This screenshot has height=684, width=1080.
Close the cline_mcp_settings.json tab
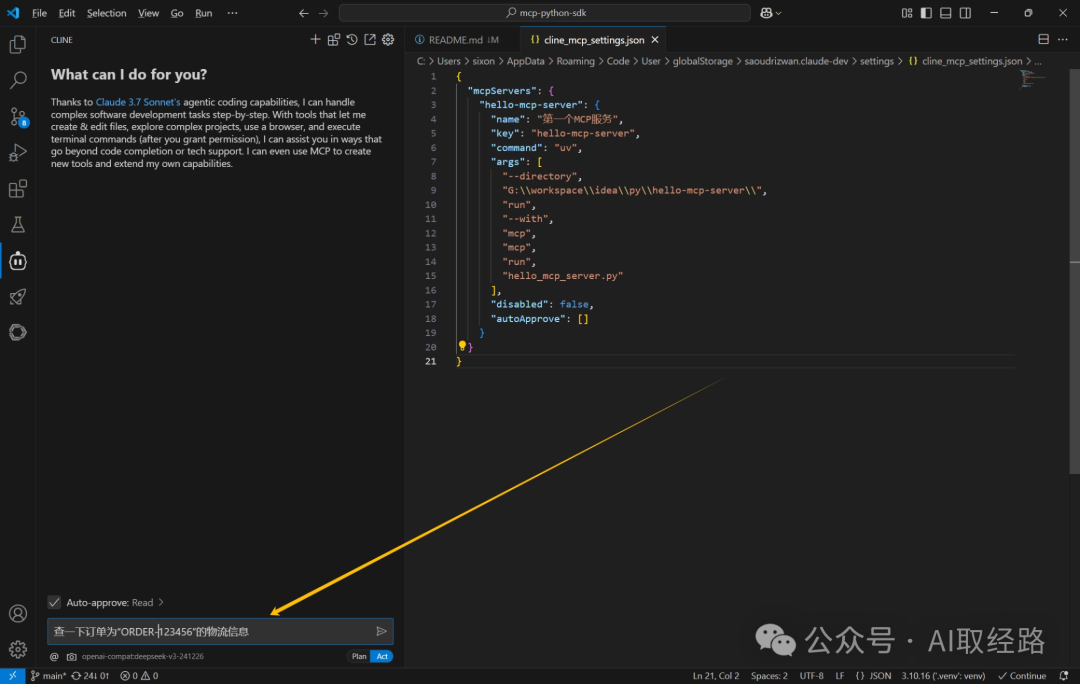point(655,40)
